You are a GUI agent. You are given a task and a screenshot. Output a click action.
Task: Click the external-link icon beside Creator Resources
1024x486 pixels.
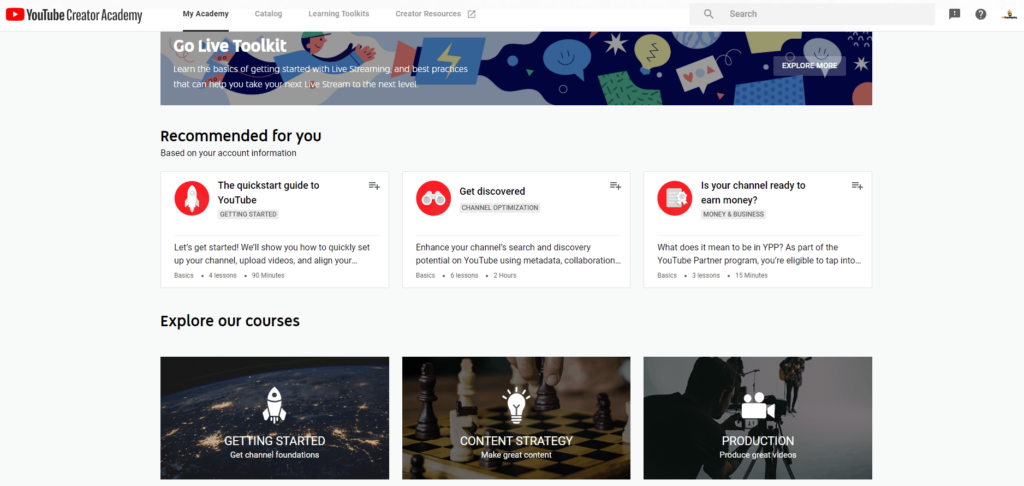(472, 14)
